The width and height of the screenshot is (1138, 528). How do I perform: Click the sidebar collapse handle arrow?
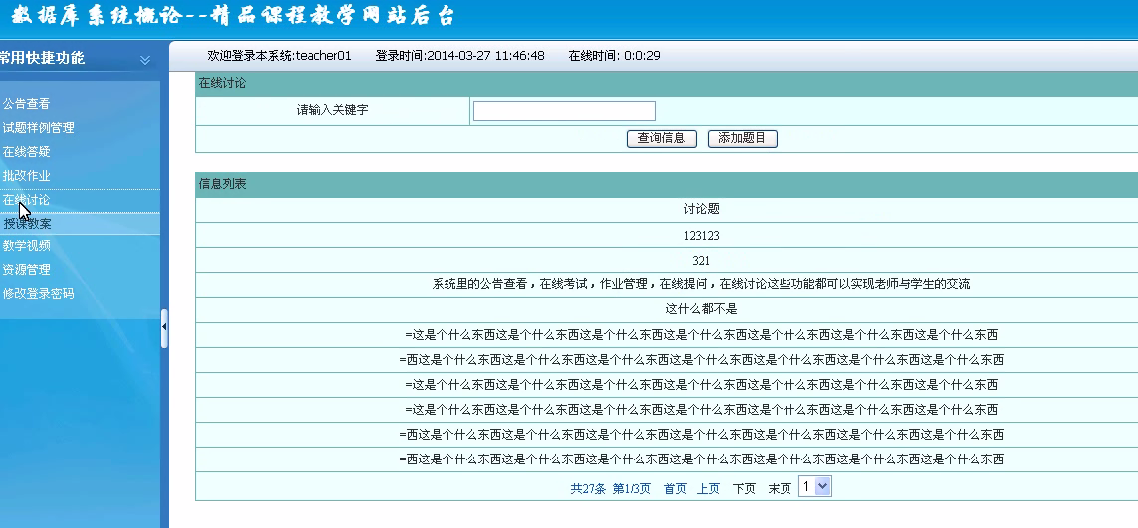coord(164,328)
